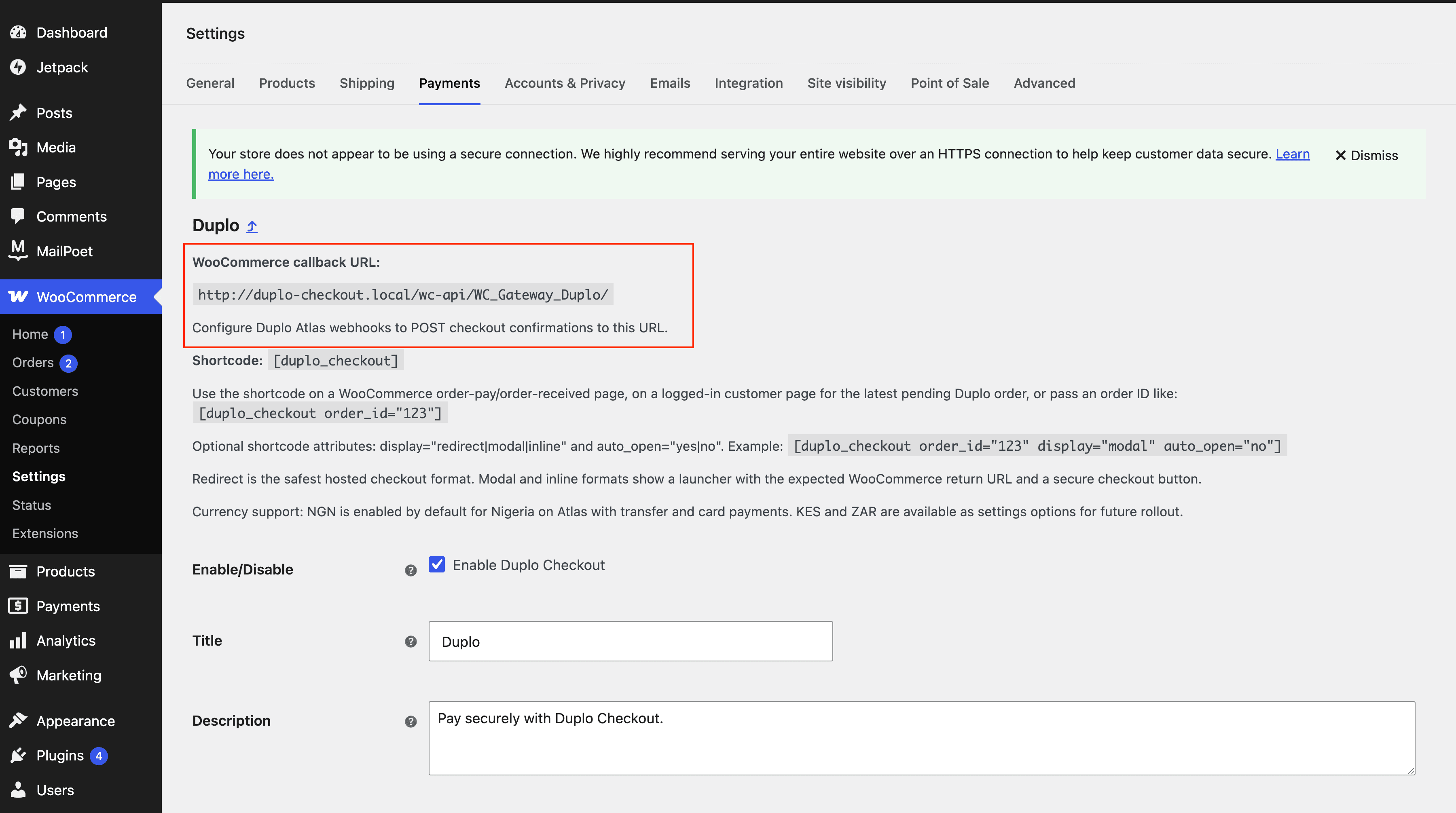Viewport: 1456px width, 813px height.
Task: Click the Products archive box icon
Action: pos(18,571)
